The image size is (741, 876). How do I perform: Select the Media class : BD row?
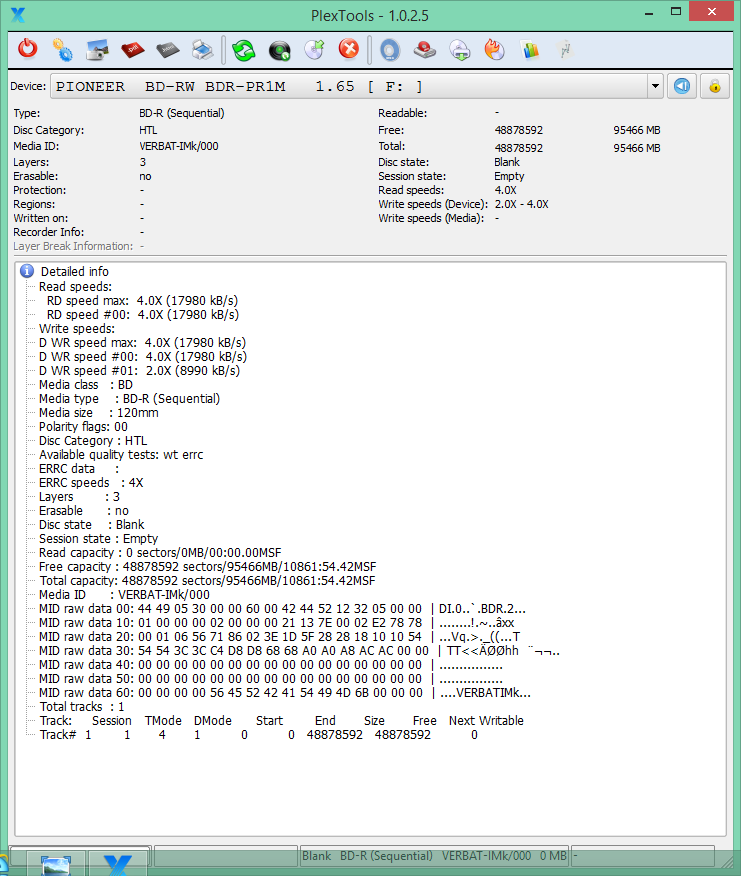pos(86,384)
